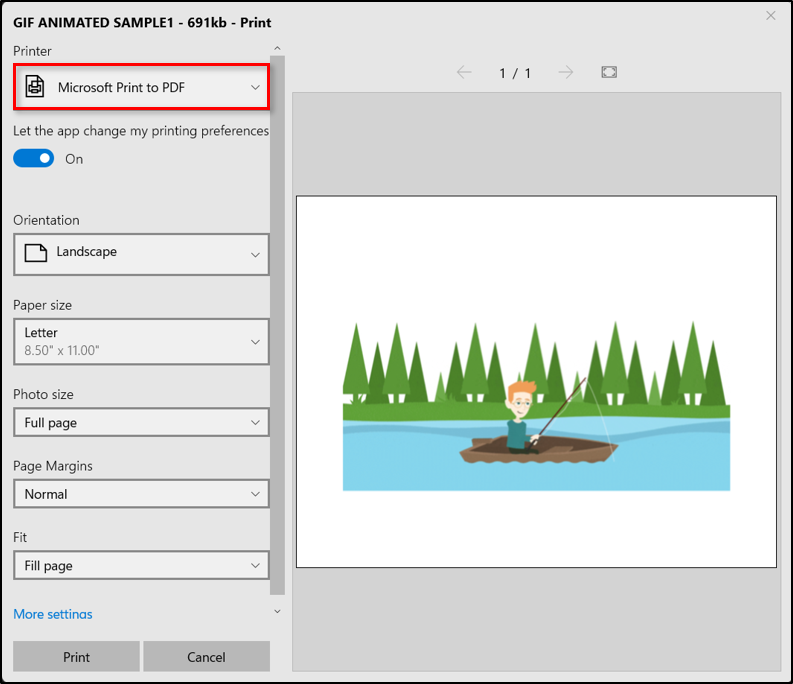Click the Orientation label
Image resolution: width=793 pixels, height=684 pixels.
click(x=46, y=220)
